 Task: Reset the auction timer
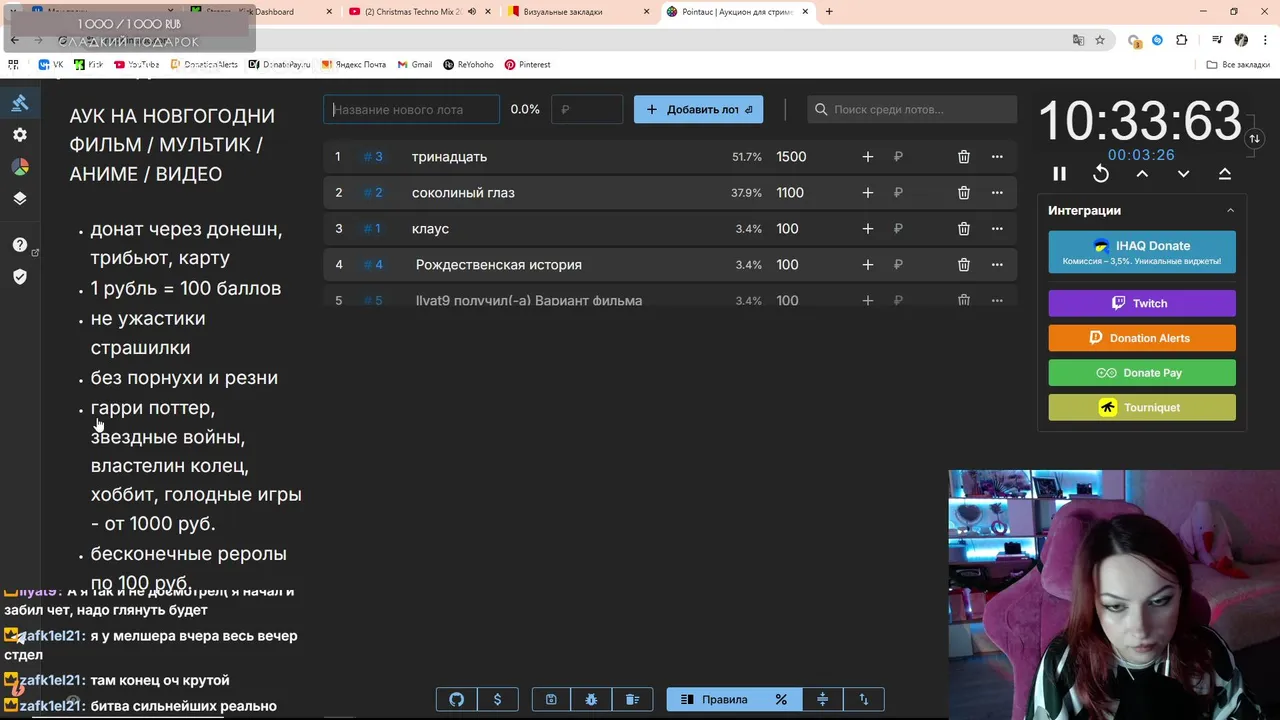coord(1101,174)
